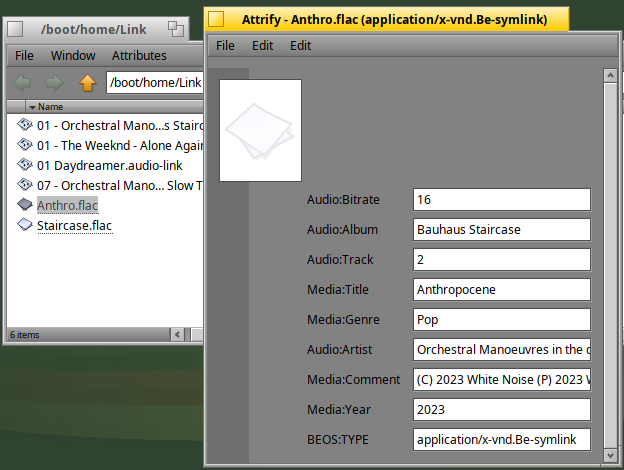Screen dimensions: 624x470
Task: Click the zoom button on Tracker title tab
Action: click(174, 30)
